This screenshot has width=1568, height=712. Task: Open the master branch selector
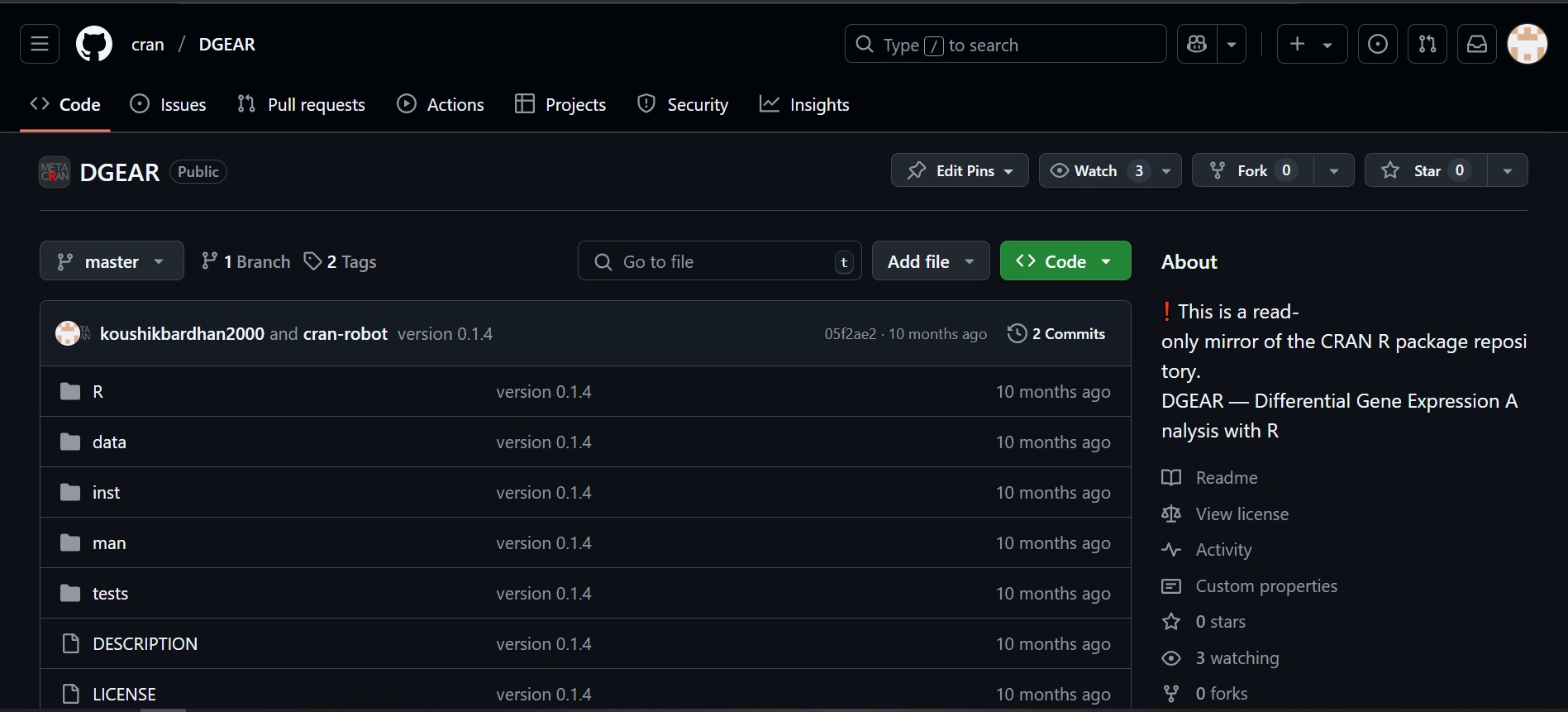(112, 261)
